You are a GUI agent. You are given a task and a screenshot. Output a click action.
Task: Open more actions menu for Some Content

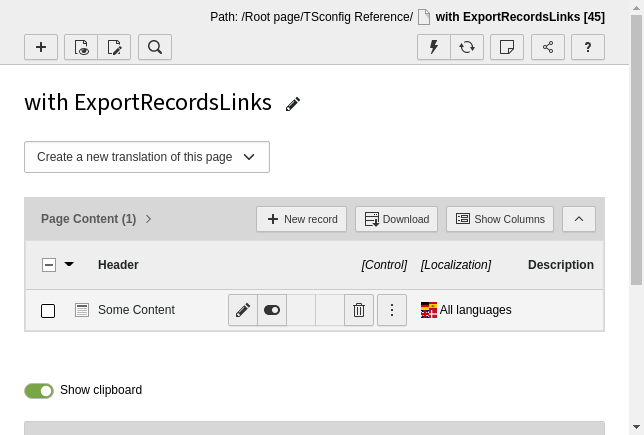392,310
